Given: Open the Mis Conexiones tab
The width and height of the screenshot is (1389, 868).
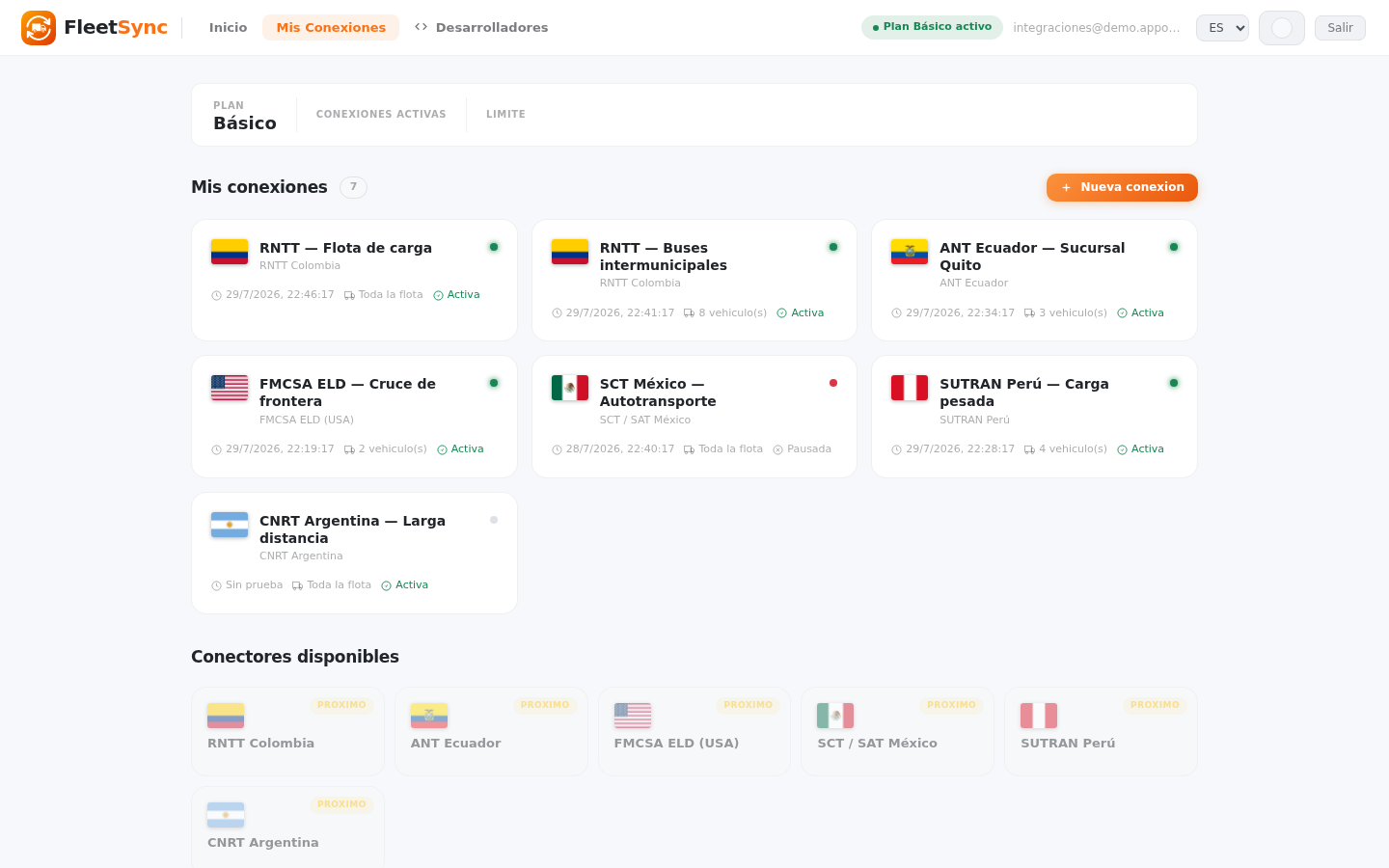Looking at the screenshot, I should pyautogui.click(x=331, y=28).
